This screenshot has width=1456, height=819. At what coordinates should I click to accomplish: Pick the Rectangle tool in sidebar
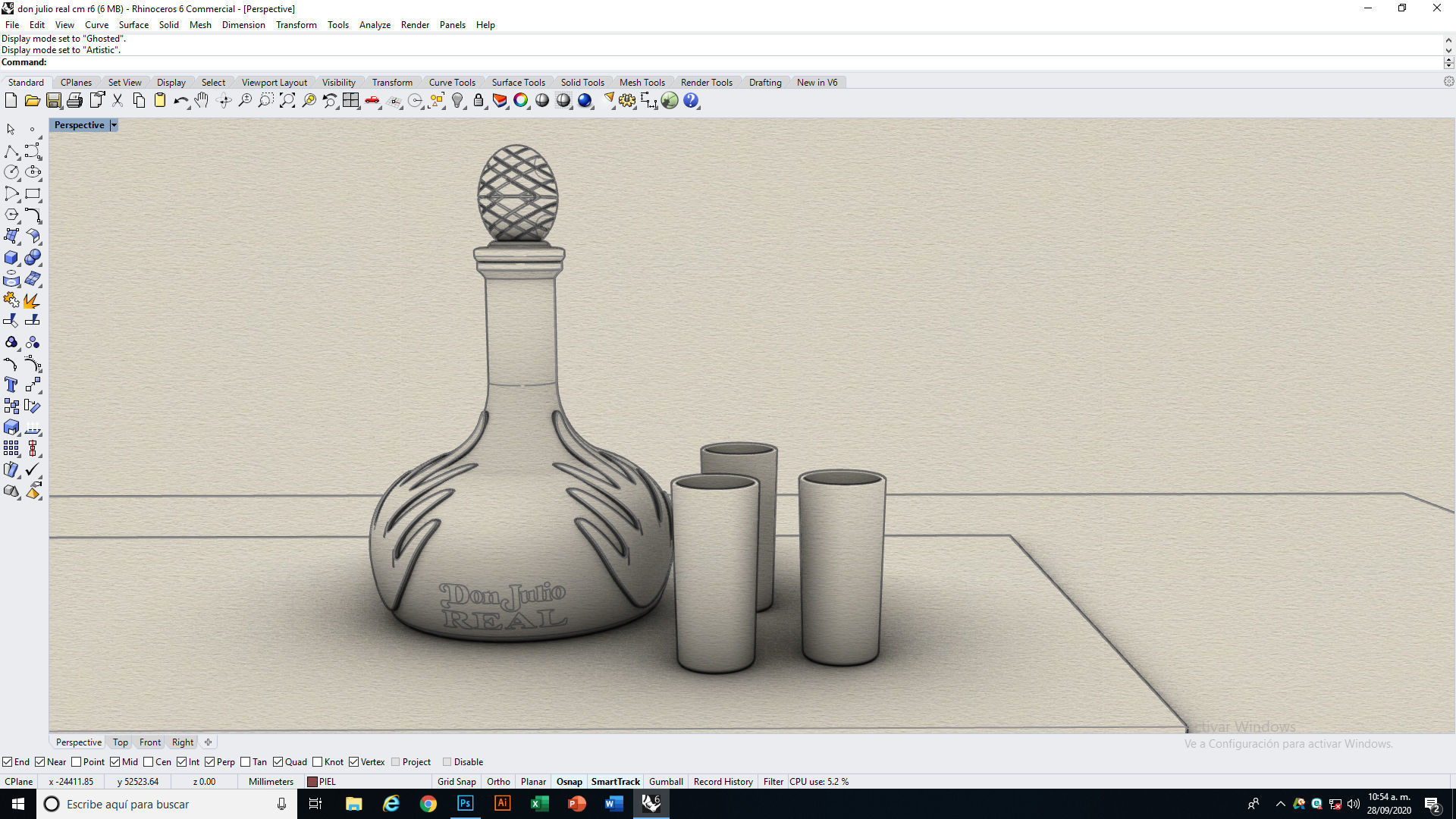[x=33, y=193]
